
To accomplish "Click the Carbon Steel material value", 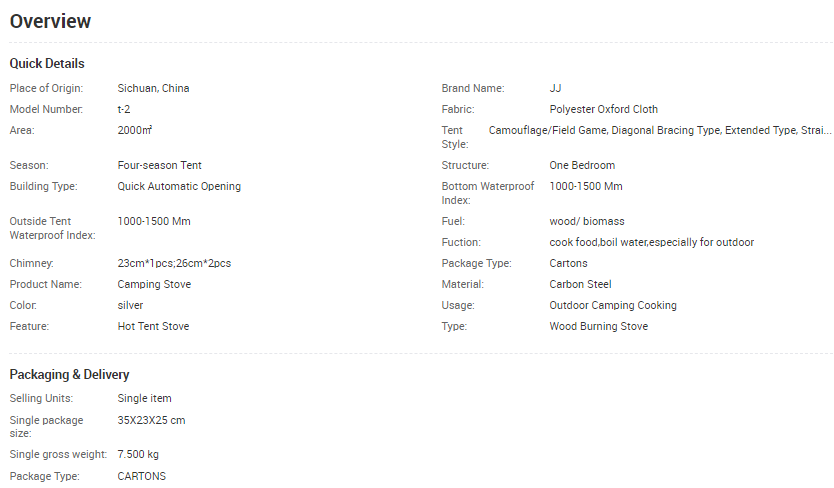I will point(580,284).
